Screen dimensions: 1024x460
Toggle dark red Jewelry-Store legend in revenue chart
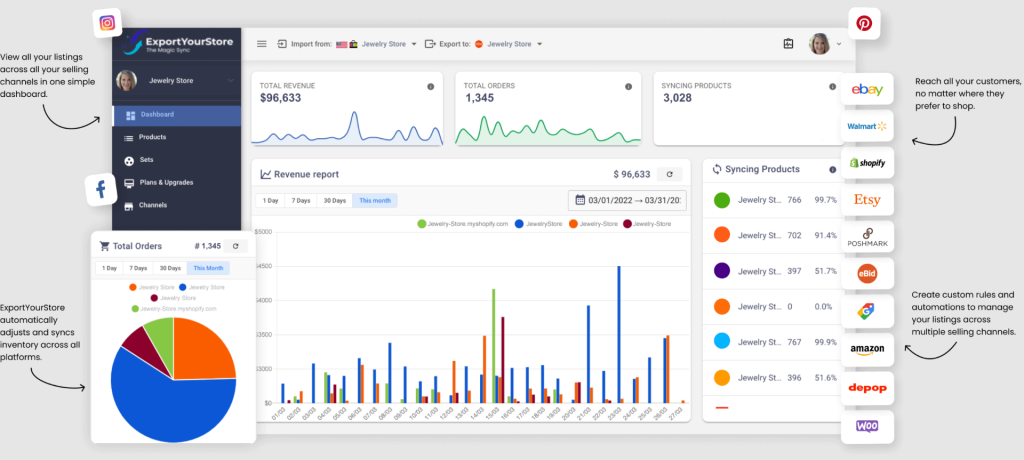click(647, 224)
